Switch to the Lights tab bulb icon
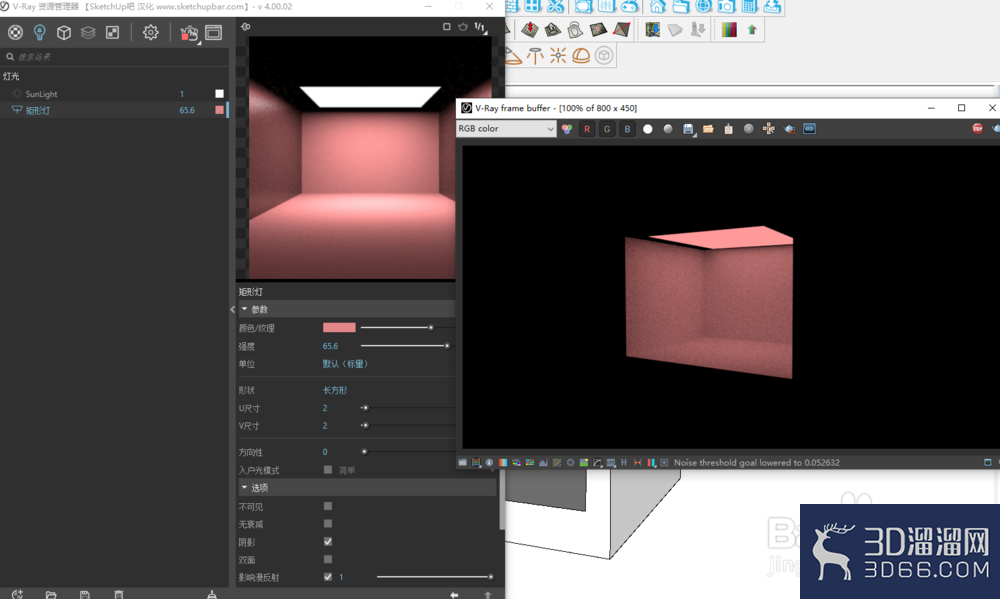Viewport: 1000px width, 599px height. point(40,33)
